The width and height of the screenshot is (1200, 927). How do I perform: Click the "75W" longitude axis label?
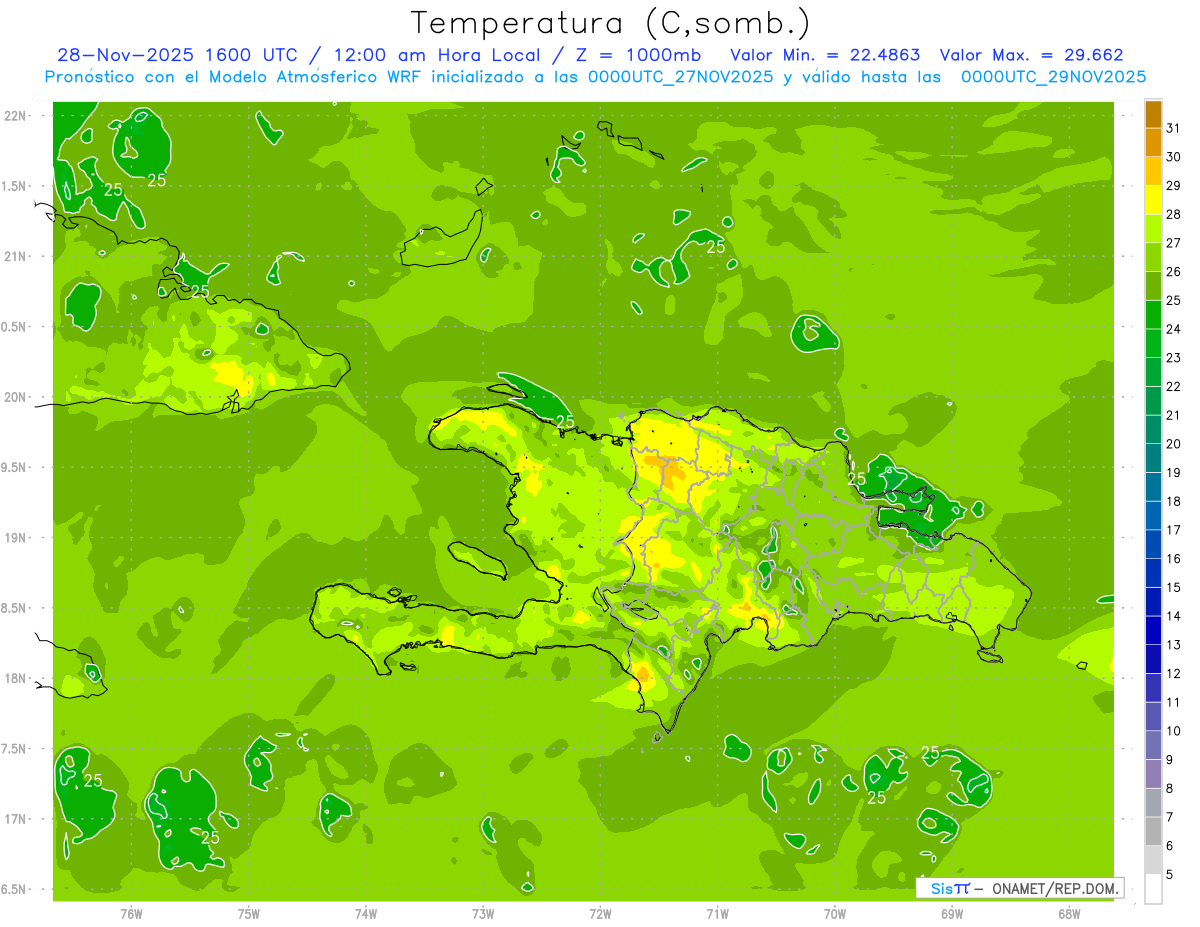(248, 914)
